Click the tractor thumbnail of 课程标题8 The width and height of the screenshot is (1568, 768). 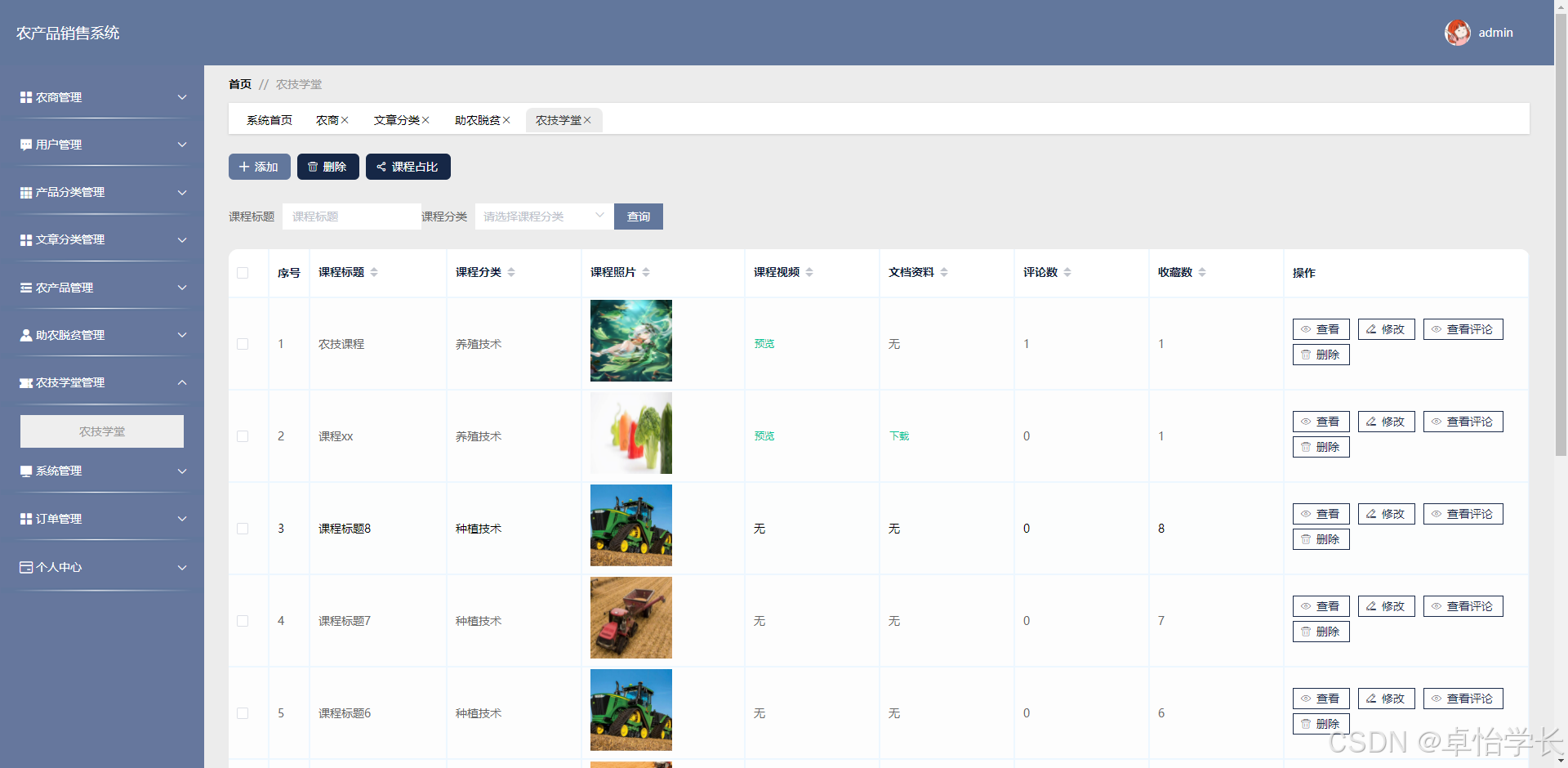pos(631,525)
